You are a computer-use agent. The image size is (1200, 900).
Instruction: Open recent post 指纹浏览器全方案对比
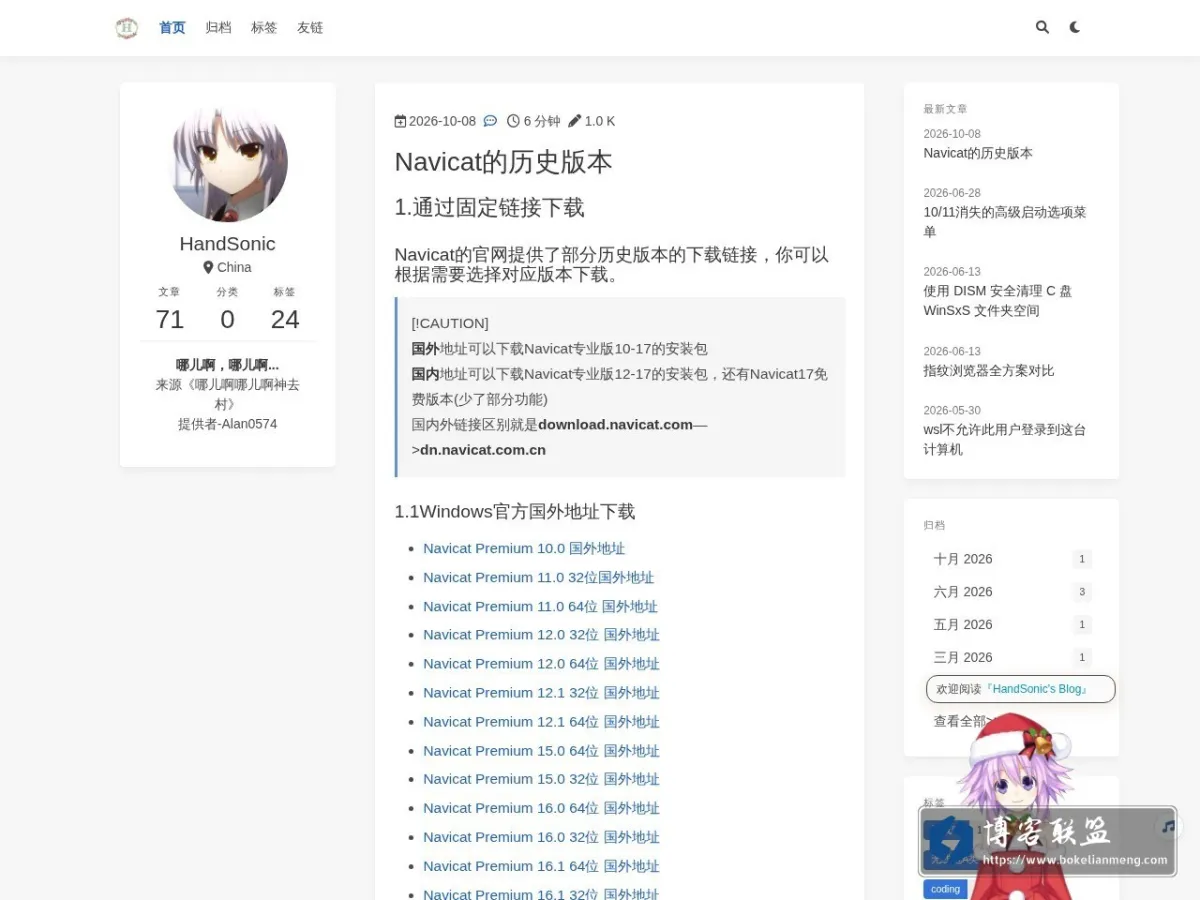pyautogui.click(x=989, y=370)
